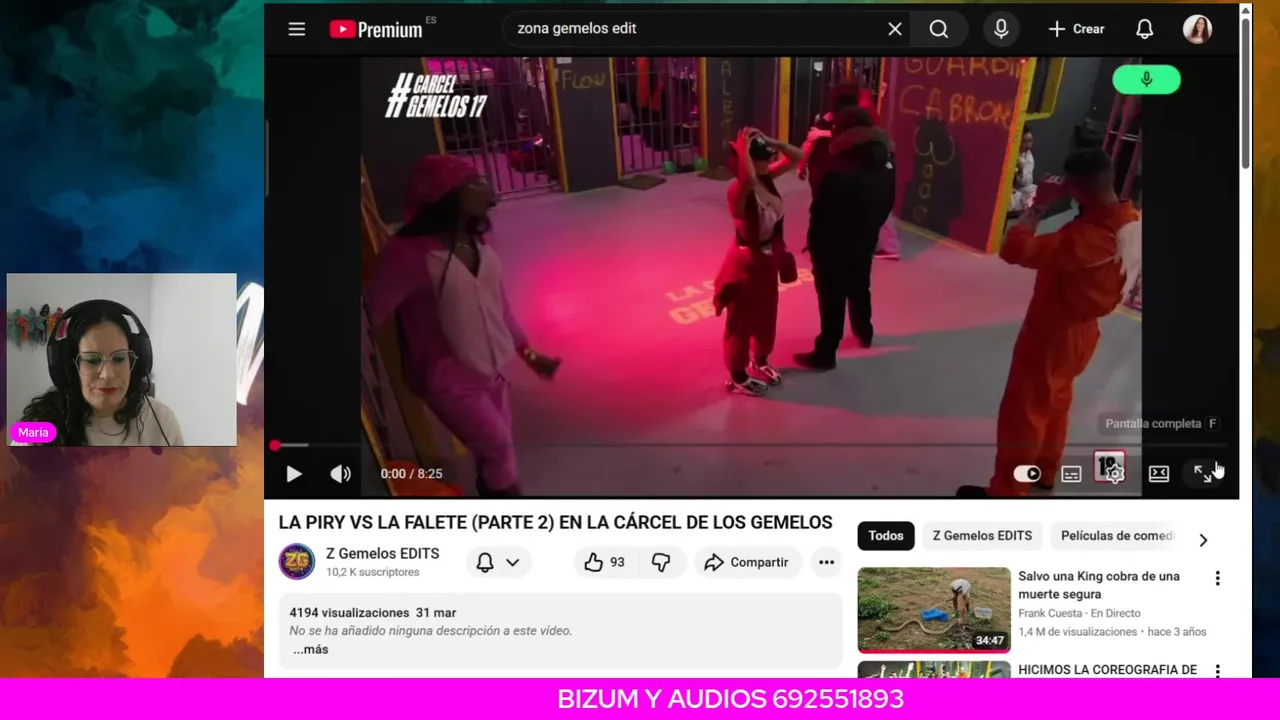
Task: Expand the description with ...más
Action: point(310,650)
